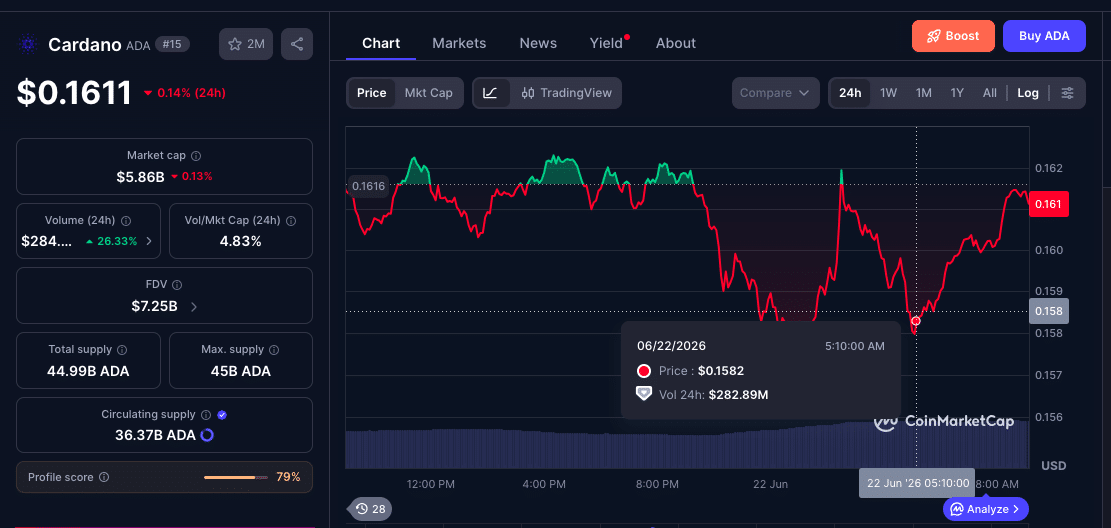Open chart settings sliders icon
The height and width of the screenshot is (528, 1111).
1068,93
